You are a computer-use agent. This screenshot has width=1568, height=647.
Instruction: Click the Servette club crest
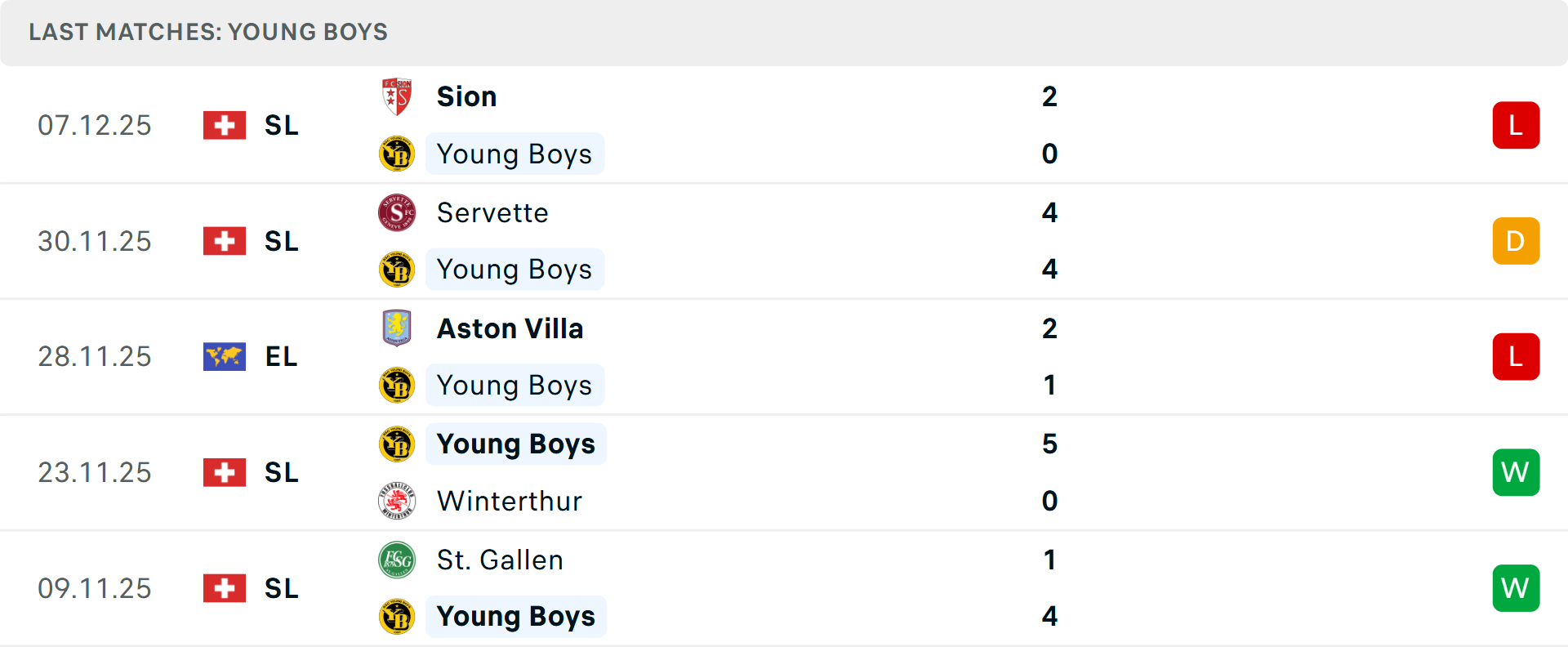pos(397,212)
